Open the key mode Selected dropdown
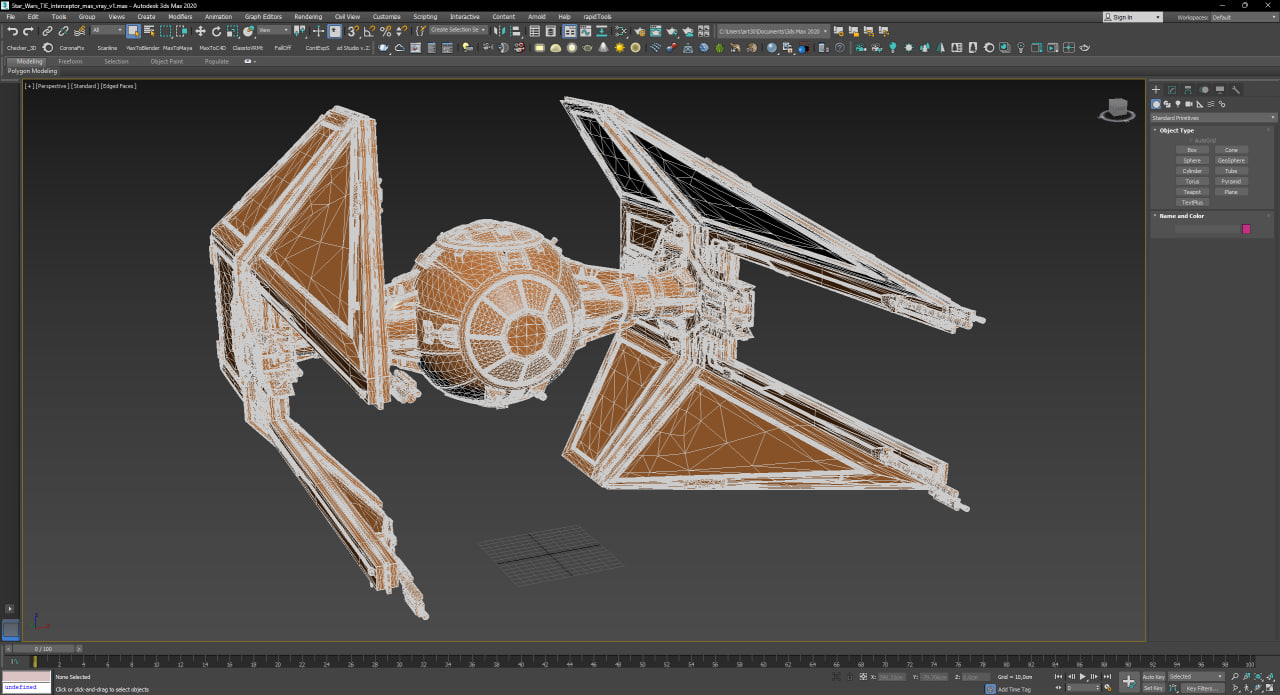 [1196, 677]
